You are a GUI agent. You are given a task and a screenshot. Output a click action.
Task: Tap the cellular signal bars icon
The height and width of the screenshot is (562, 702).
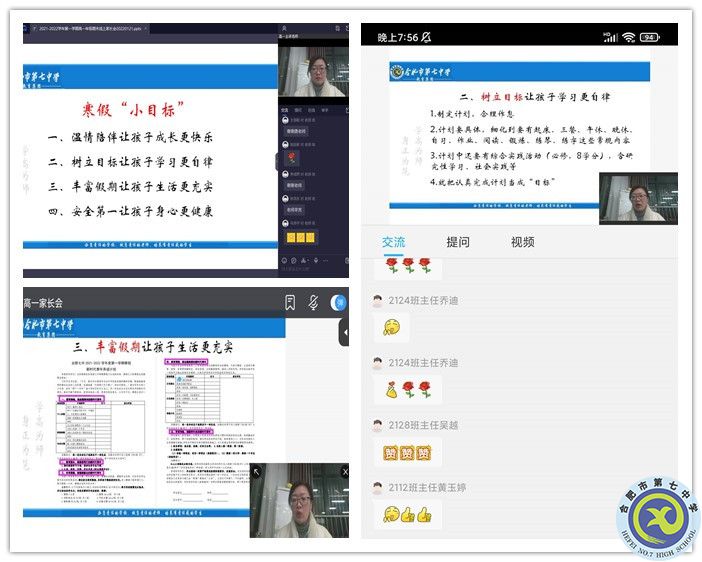tap(610, 37)
